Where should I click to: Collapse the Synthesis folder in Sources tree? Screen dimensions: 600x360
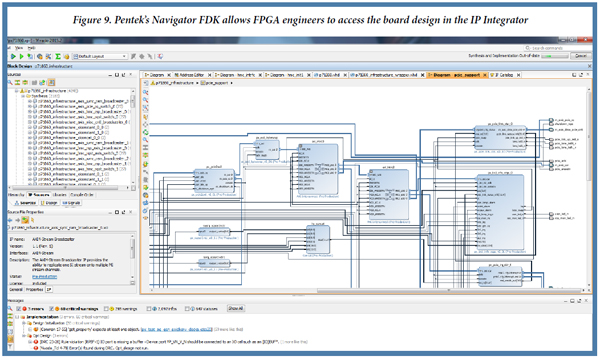(x=23, y=96)
